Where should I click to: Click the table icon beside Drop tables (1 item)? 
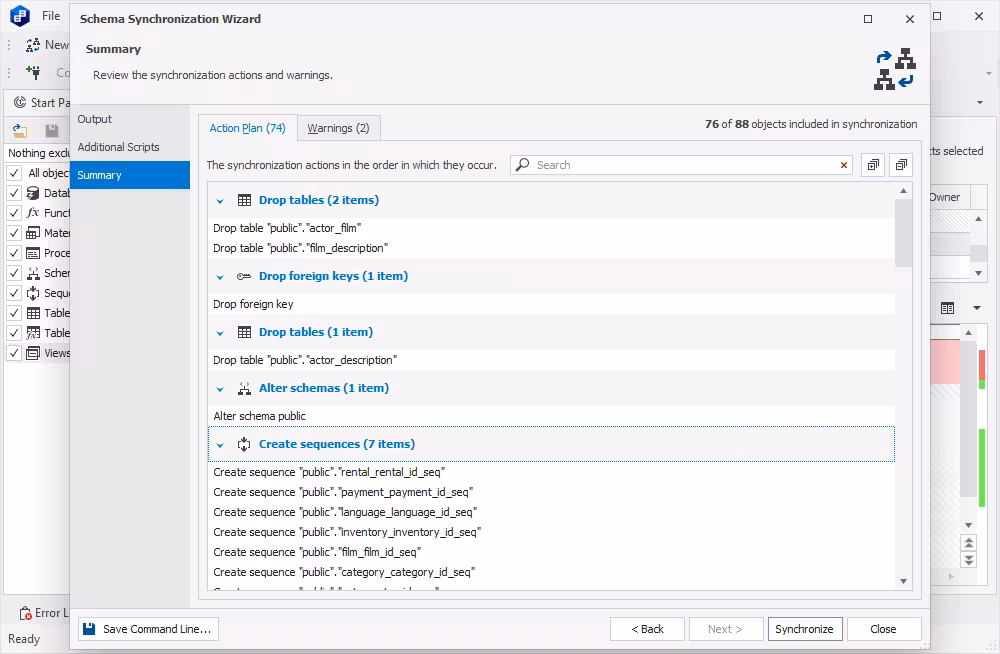coord(244,332)
